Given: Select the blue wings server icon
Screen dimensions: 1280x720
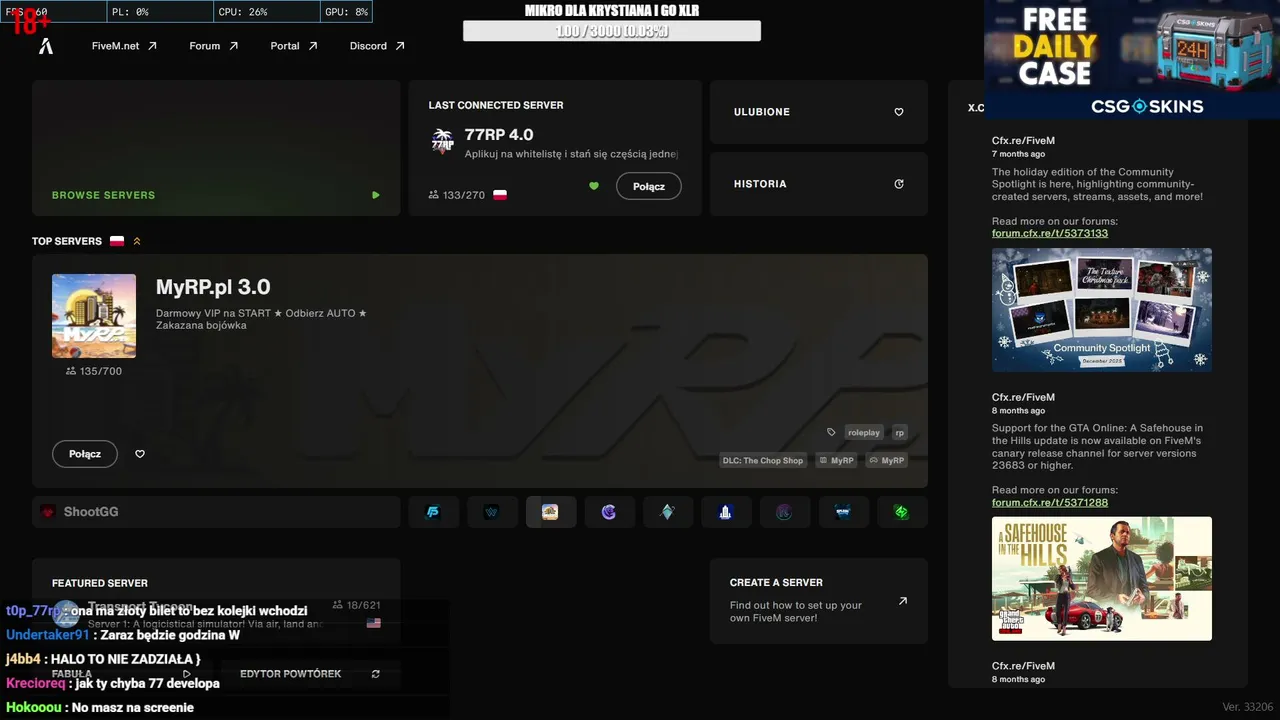Looking at the screenshot, I should click(x=843, y=512).
